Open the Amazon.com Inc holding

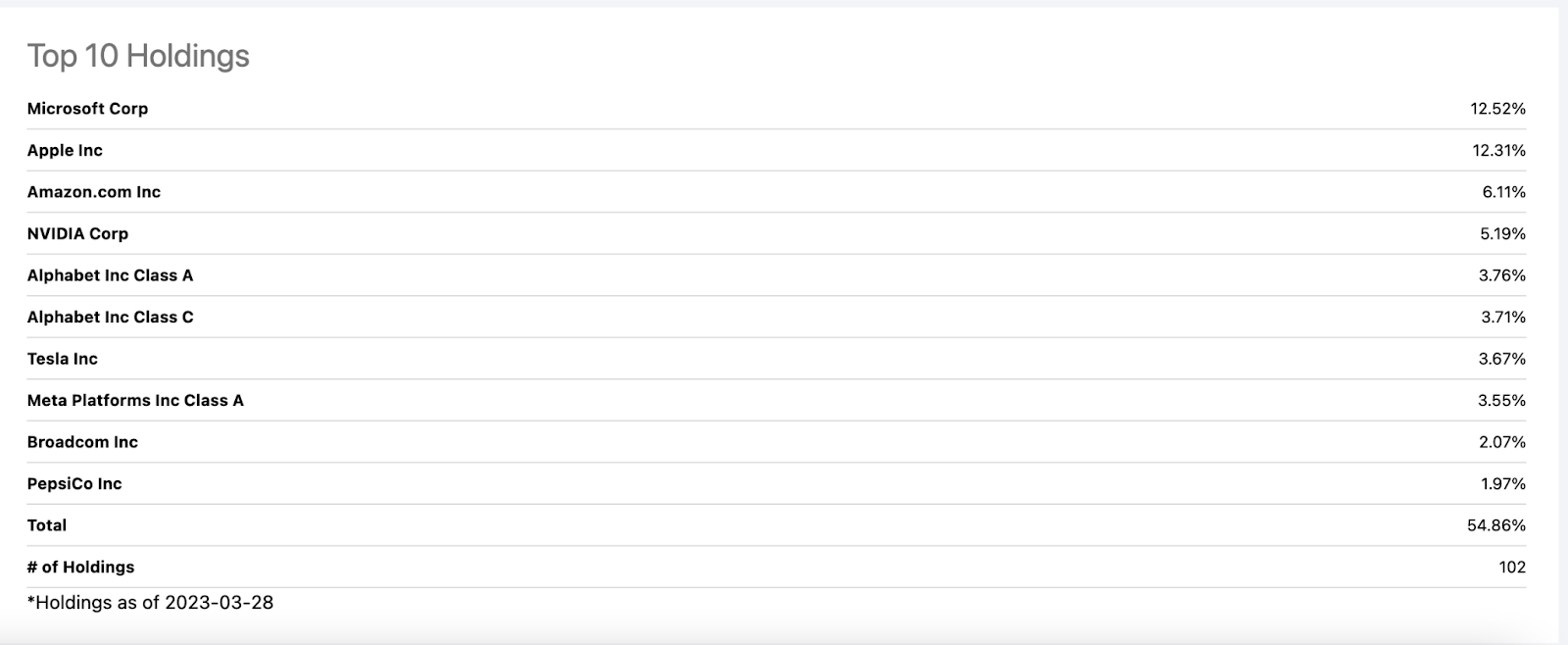93,192
